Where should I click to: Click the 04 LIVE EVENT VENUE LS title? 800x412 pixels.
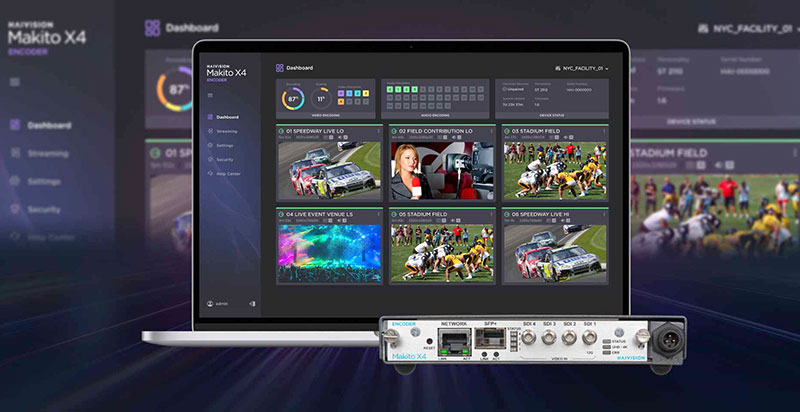[319, 214]
